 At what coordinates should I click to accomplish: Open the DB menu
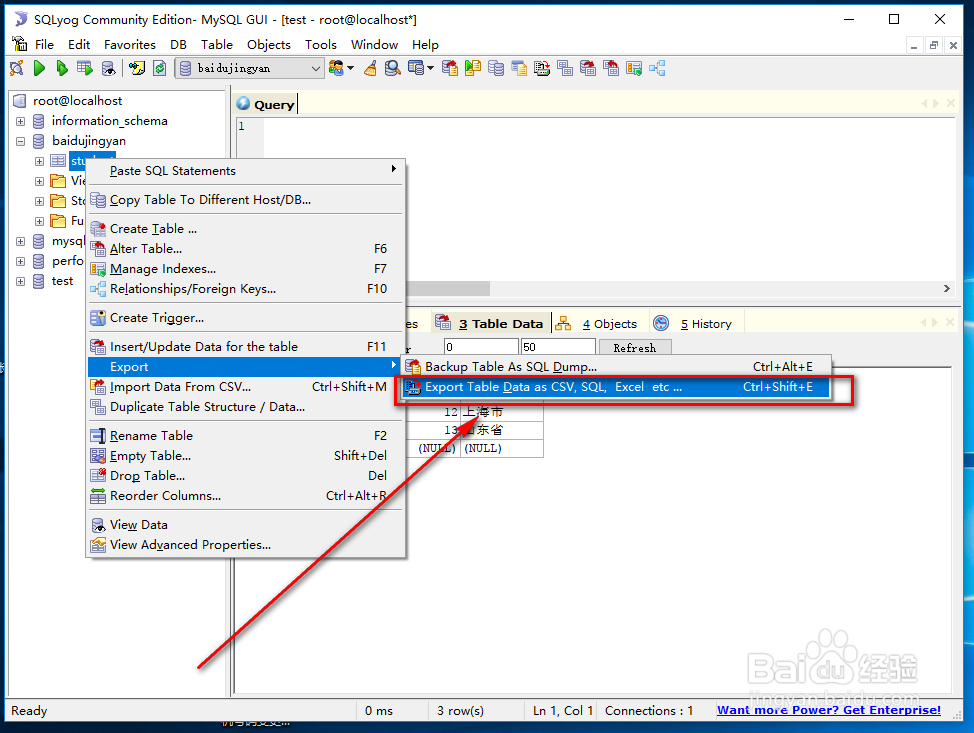coord(178,45)
